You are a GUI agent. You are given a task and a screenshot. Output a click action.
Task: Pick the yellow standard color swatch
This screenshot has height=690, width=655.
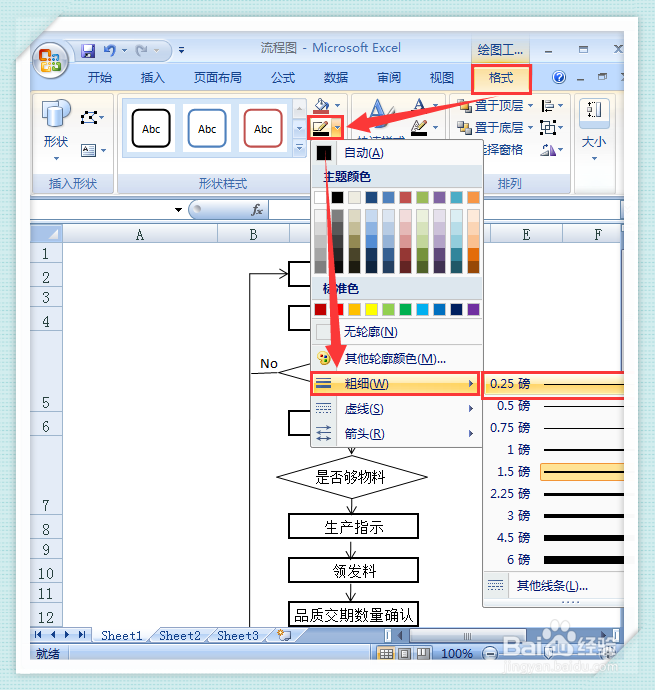371,309
